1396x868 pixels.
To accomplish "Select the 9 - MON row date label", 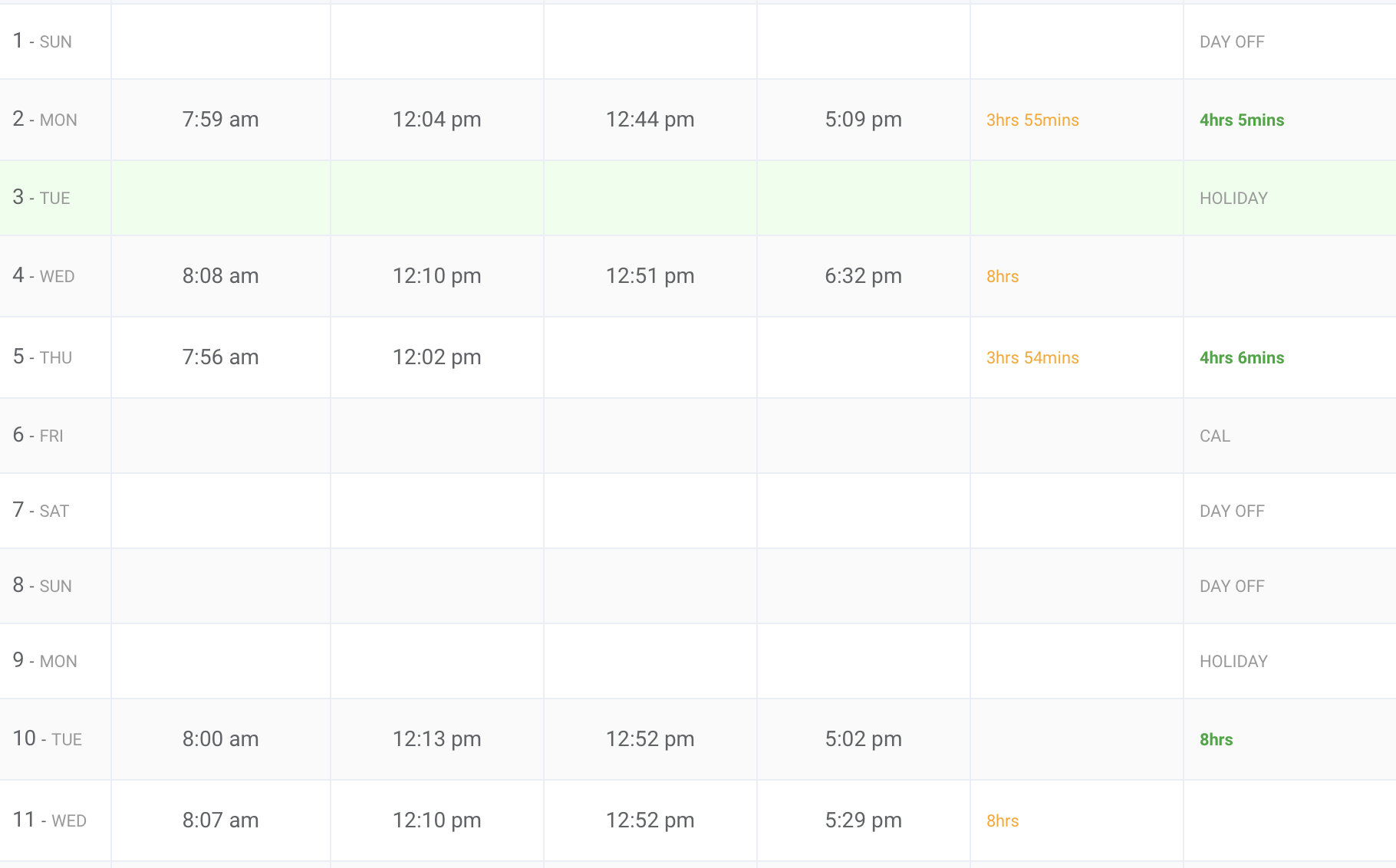I will [x=44, y=660].
